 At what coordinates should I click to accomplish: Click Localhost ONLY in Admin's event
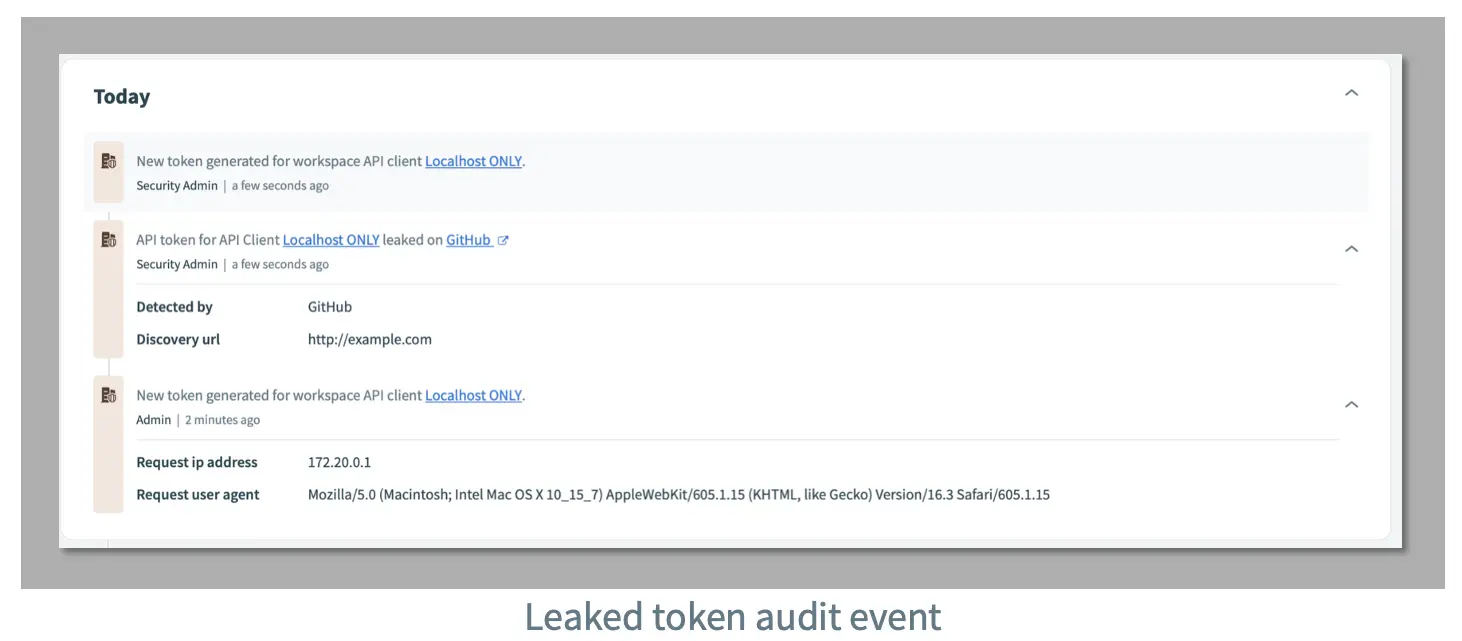(x=473, y=395)
